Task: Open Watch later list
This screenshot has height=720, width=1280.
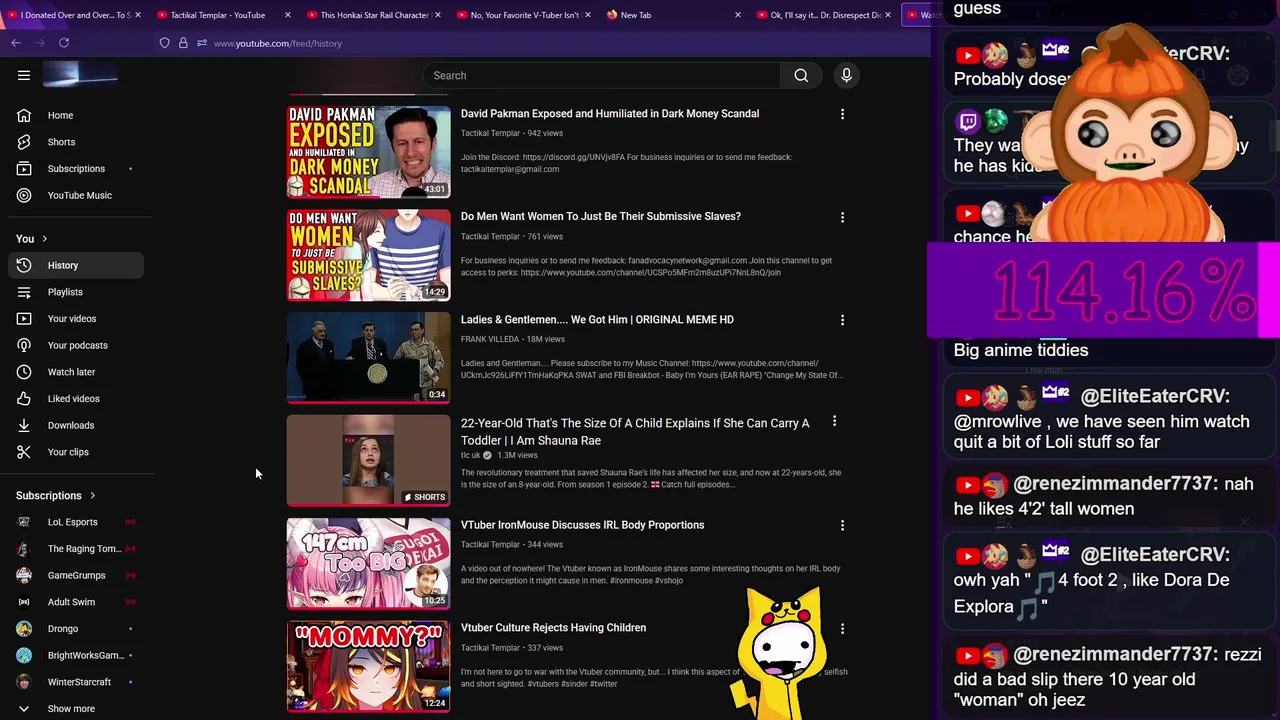Action: coord(76,372)
